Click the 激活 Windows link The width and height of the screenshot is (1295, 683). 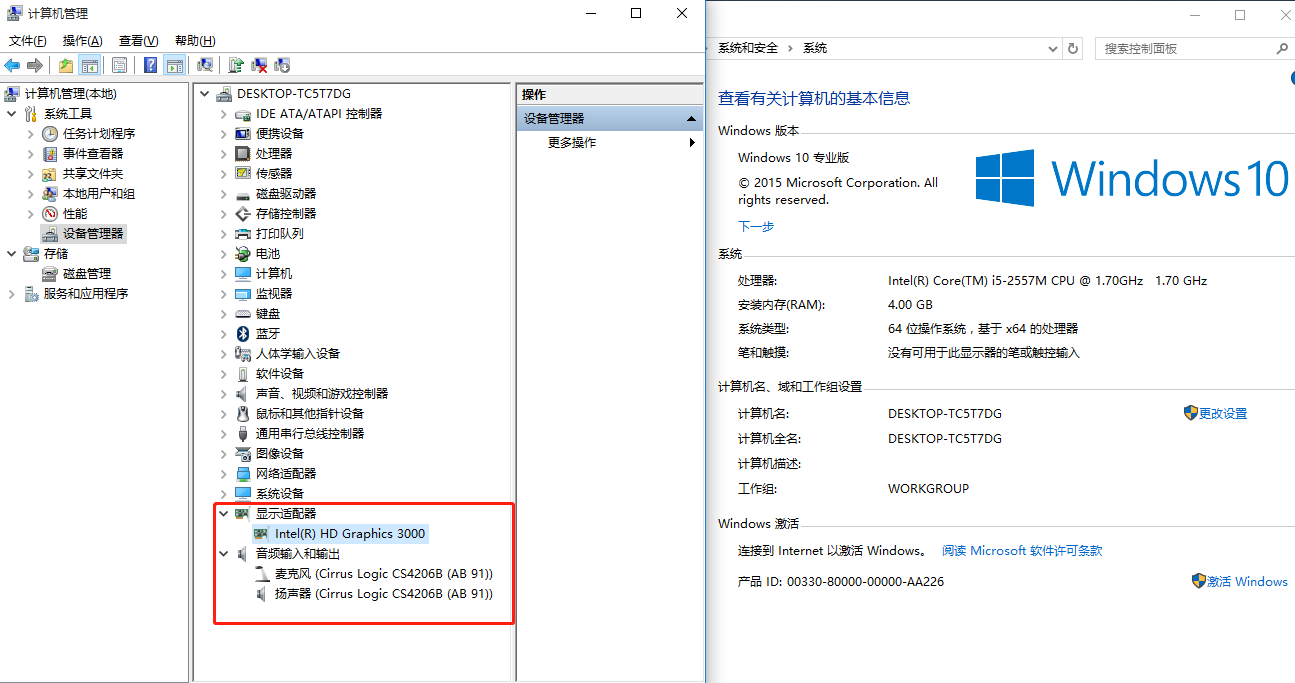(x=1247, y=581)
